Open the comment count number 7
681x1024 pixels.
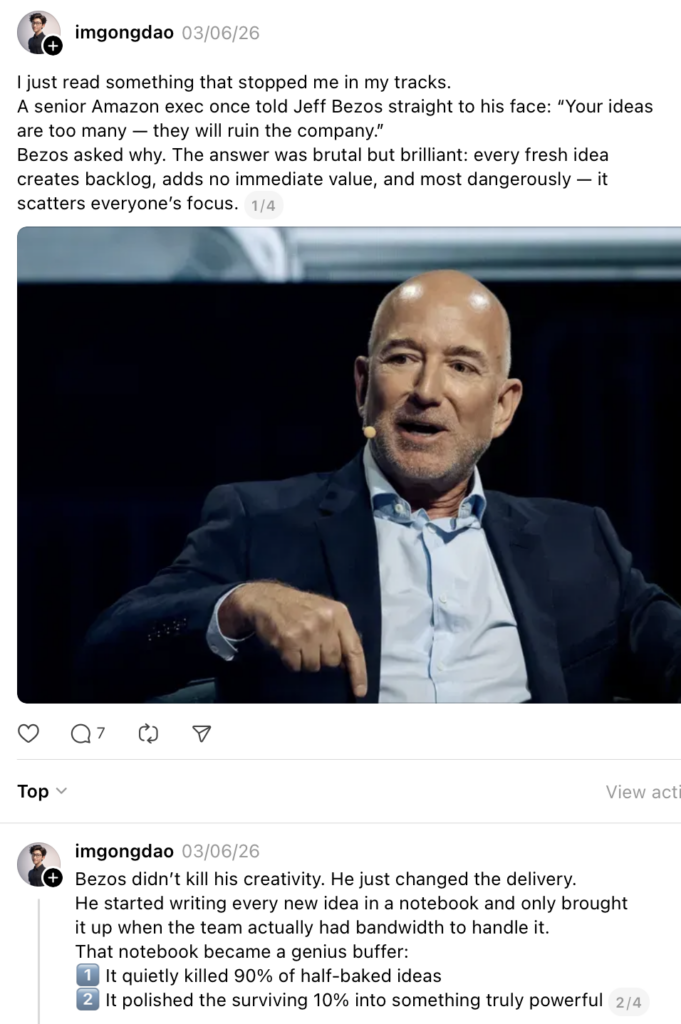tap(101, 733)
